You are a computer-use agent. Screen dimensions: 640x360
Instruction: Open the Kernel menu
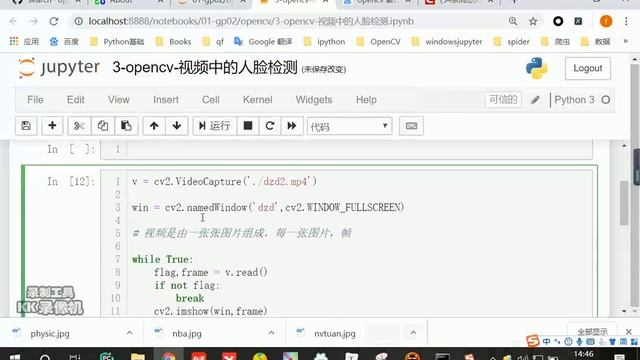[258, 100]
